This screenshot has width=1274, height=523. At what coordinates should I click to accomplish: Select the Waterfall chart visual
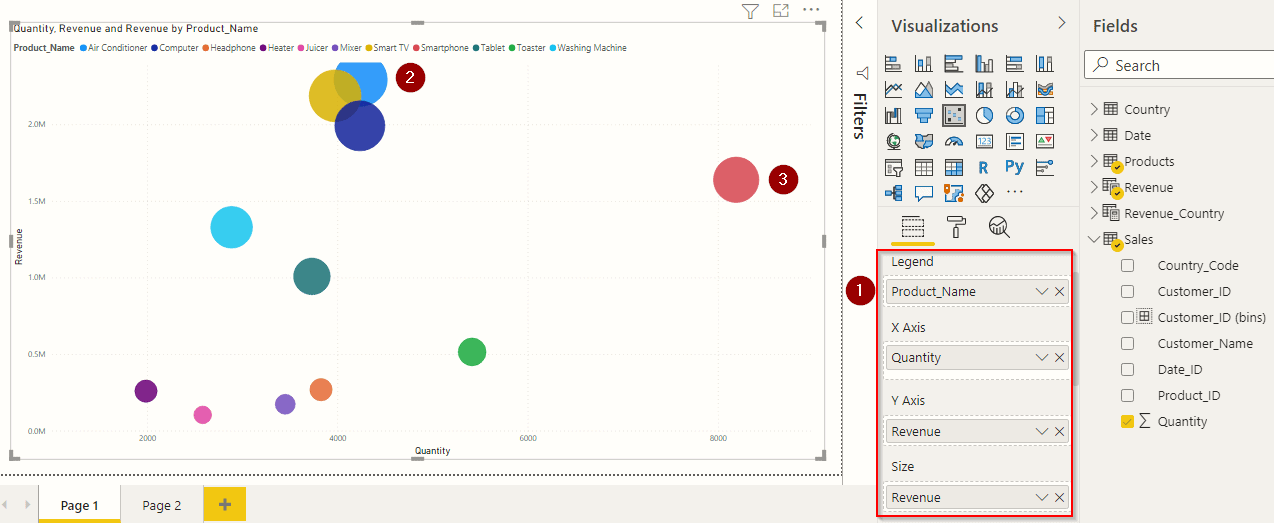(x=894, y=115)
